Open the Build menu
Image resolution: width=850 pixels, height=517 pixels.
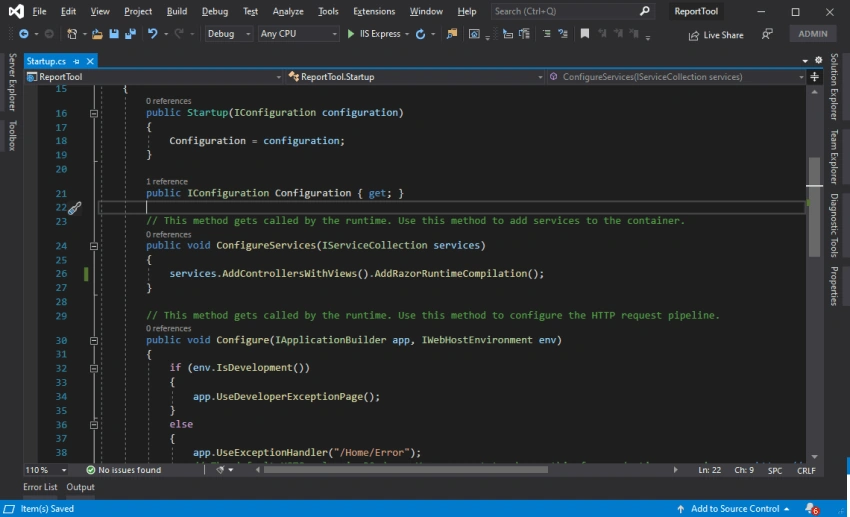[x=177, y=11]
